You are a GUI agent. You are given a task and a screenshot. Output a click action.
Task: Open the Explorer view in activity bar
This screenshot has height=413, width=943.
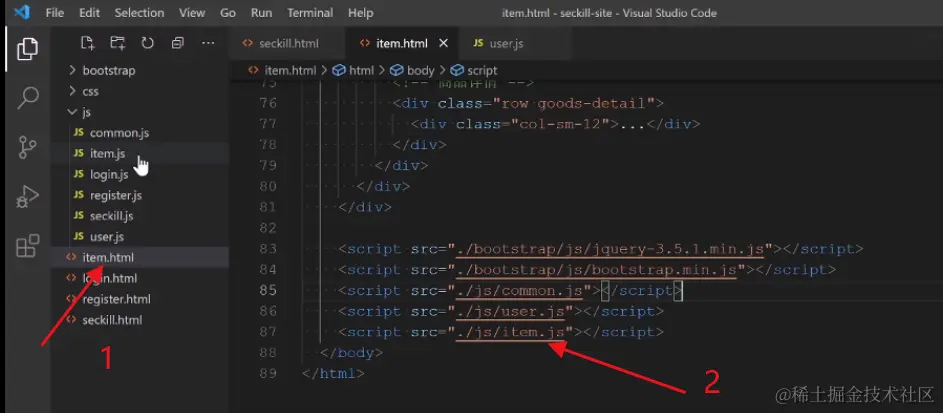[x=27, y=49]
